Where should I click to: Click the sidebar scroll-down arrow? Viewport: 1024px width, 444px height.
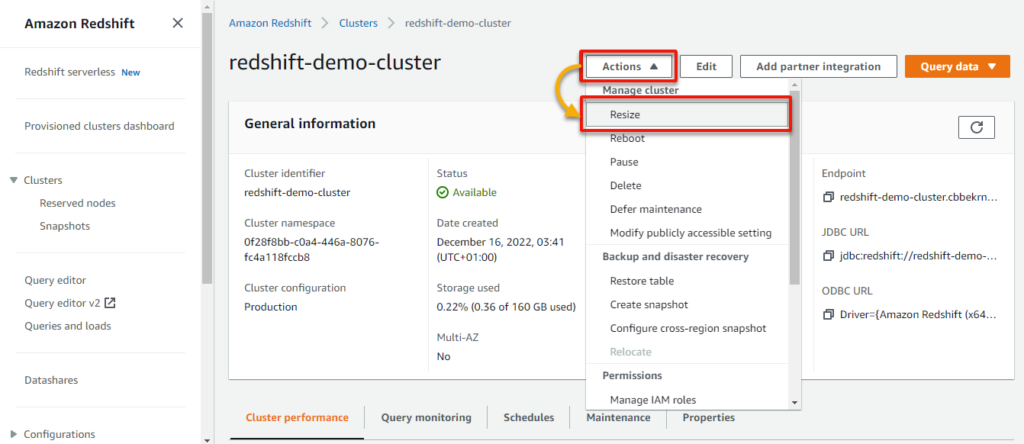click(207, 439)
